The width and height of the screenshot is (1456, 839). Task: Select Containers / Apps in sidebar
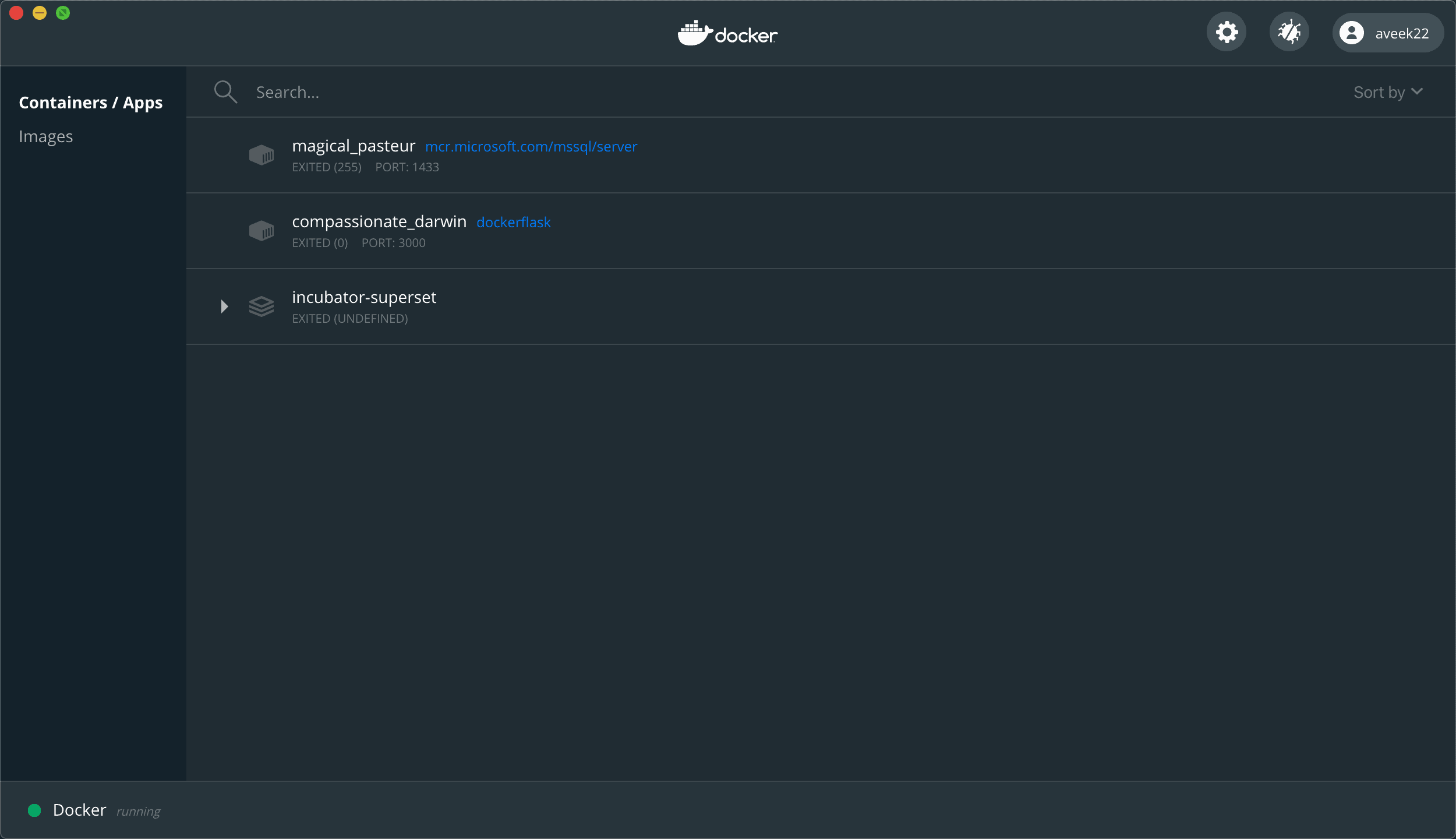click(90, 103)
